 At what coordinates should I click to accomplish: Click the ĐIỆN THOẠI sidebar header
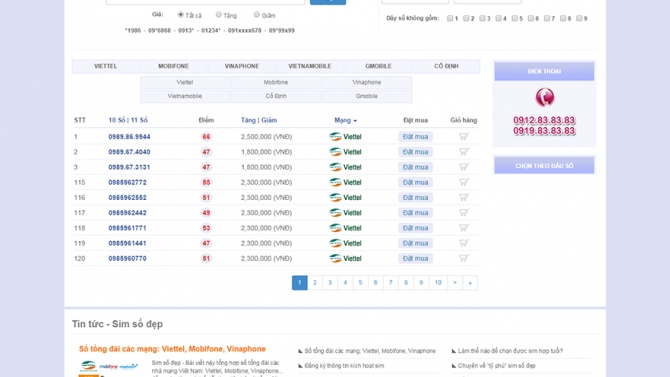coord(544,71)
